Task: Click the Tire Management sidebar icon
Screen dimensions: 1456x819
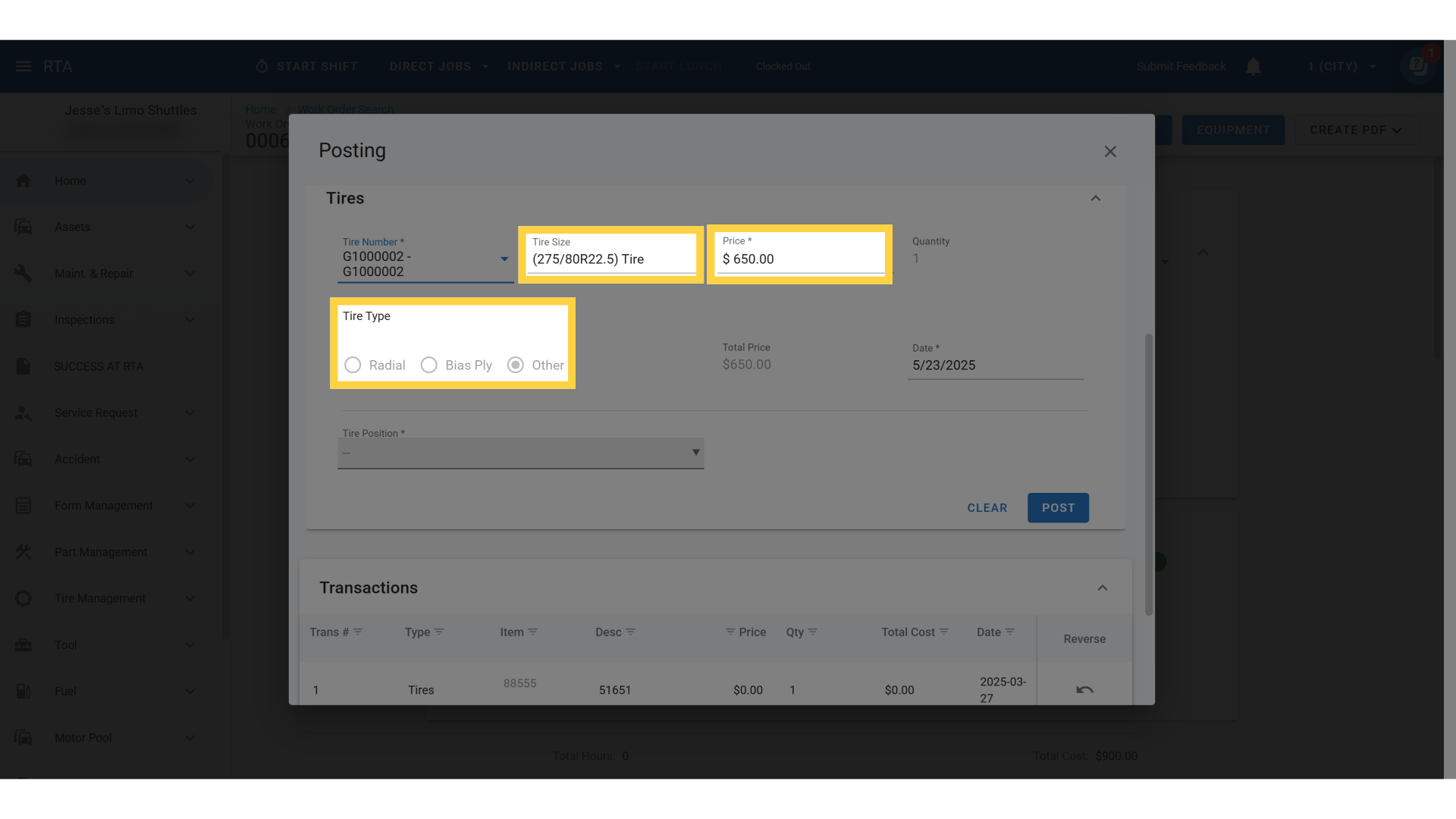Action: coord(24,598)
